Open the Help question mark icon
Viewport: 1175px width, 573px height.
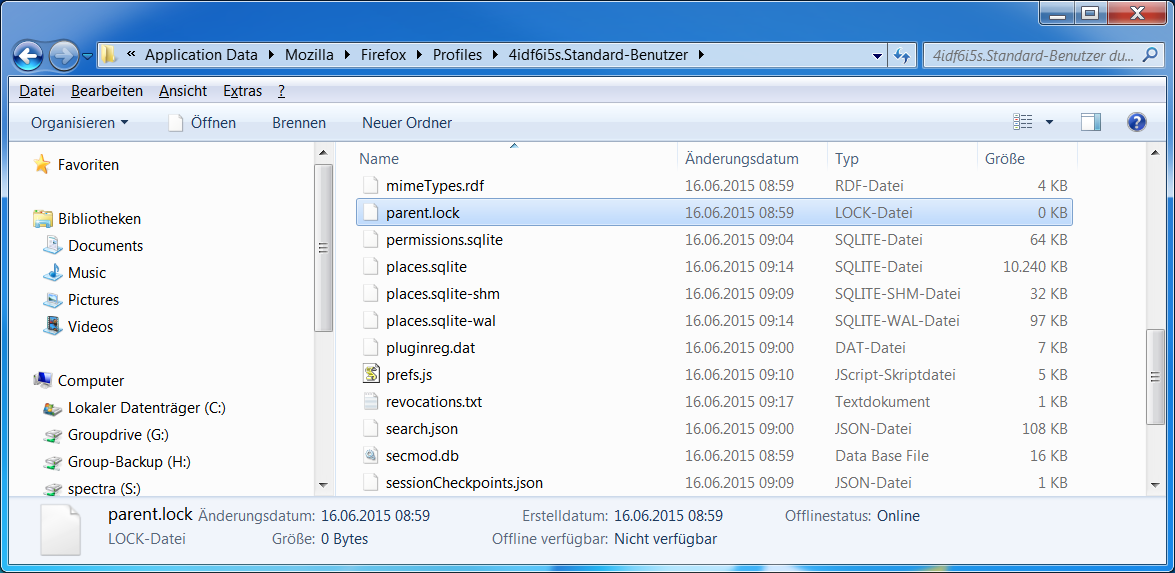tap(1136, 122)
